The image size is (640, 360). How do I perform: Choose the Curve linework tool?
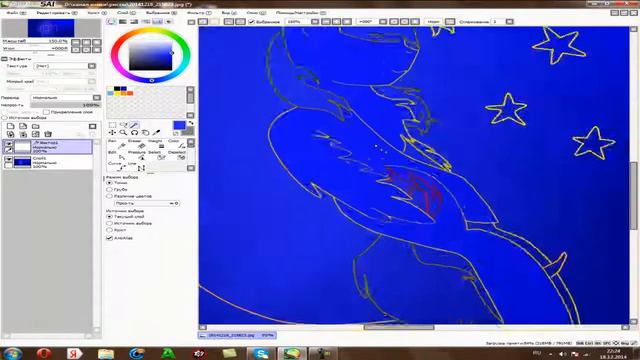116,166
